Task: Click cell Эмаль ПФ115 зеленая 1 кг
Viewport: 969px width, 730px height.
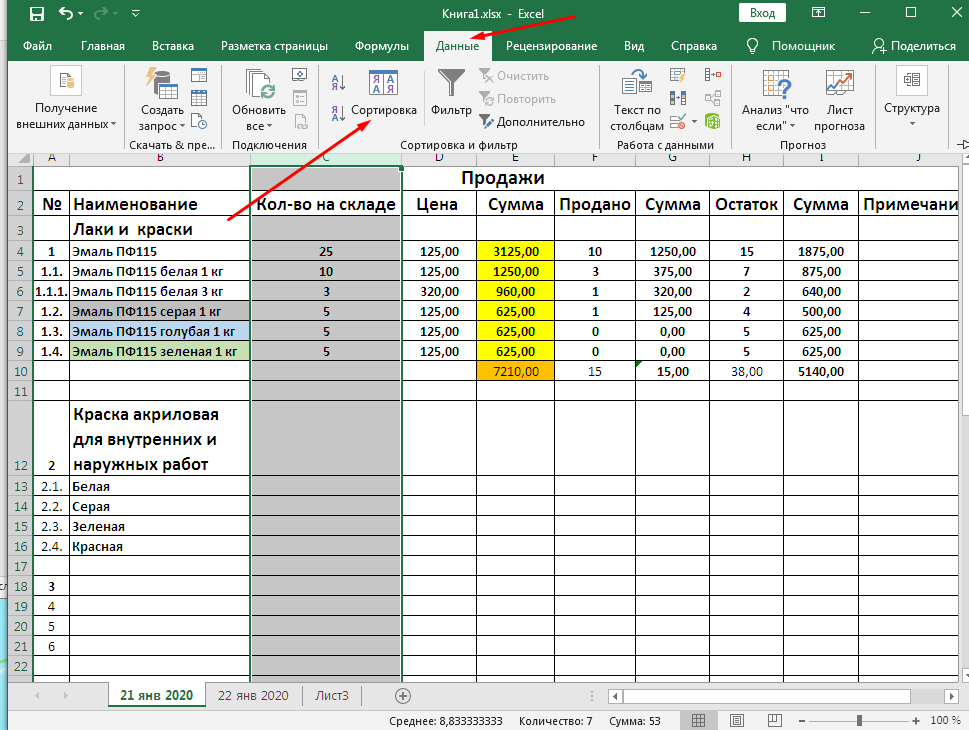Action: tap(160, 352)
